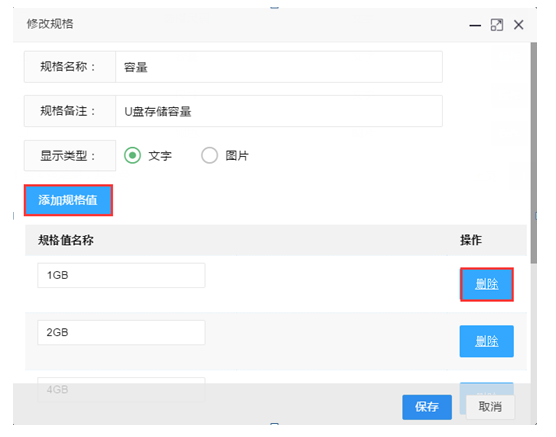Edit the 4GB spec value field
The height and width of the screenshot is (437, 556).
pos(121,389)
